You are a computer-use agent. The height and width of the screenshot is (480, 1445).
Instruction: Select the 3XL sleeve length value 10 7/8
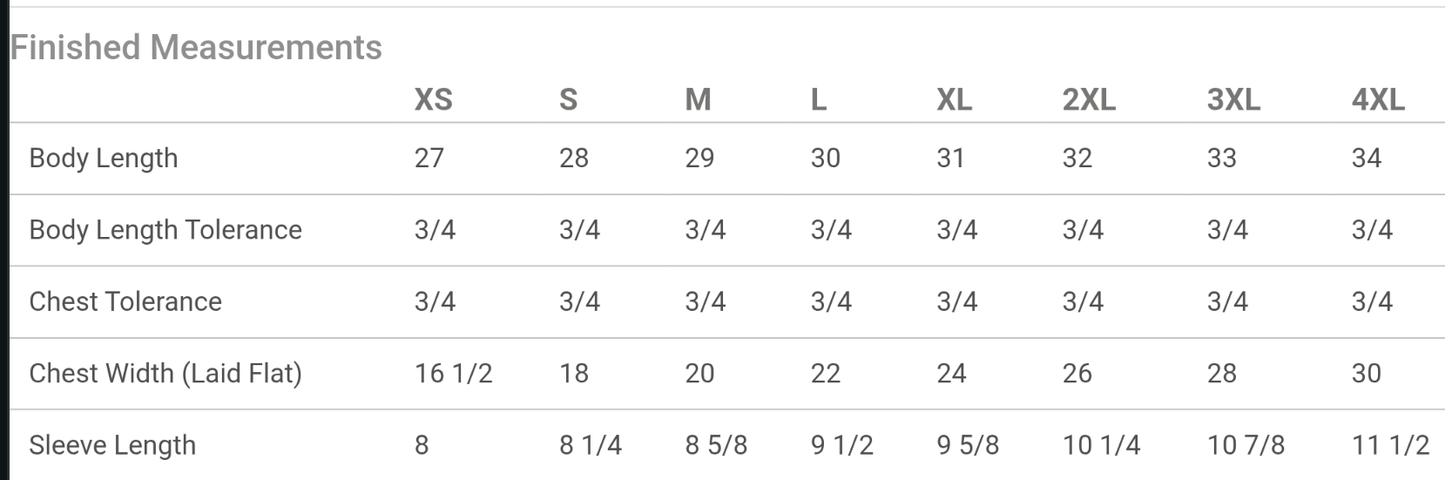(1245, 445)
